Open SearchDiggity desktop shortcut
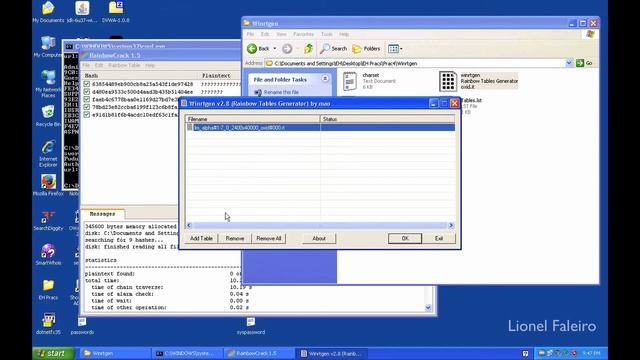The width and height of the screenshot is (640, 360). coord(48,220)
